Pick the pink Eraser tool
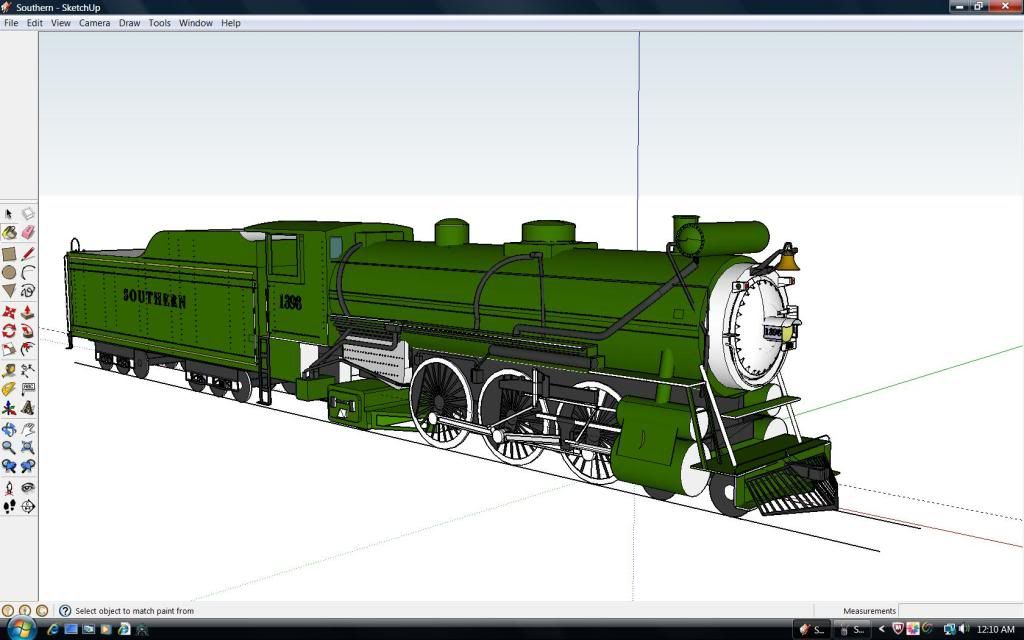This screenshot has width=1024, height=640. [x=27, y=232]
